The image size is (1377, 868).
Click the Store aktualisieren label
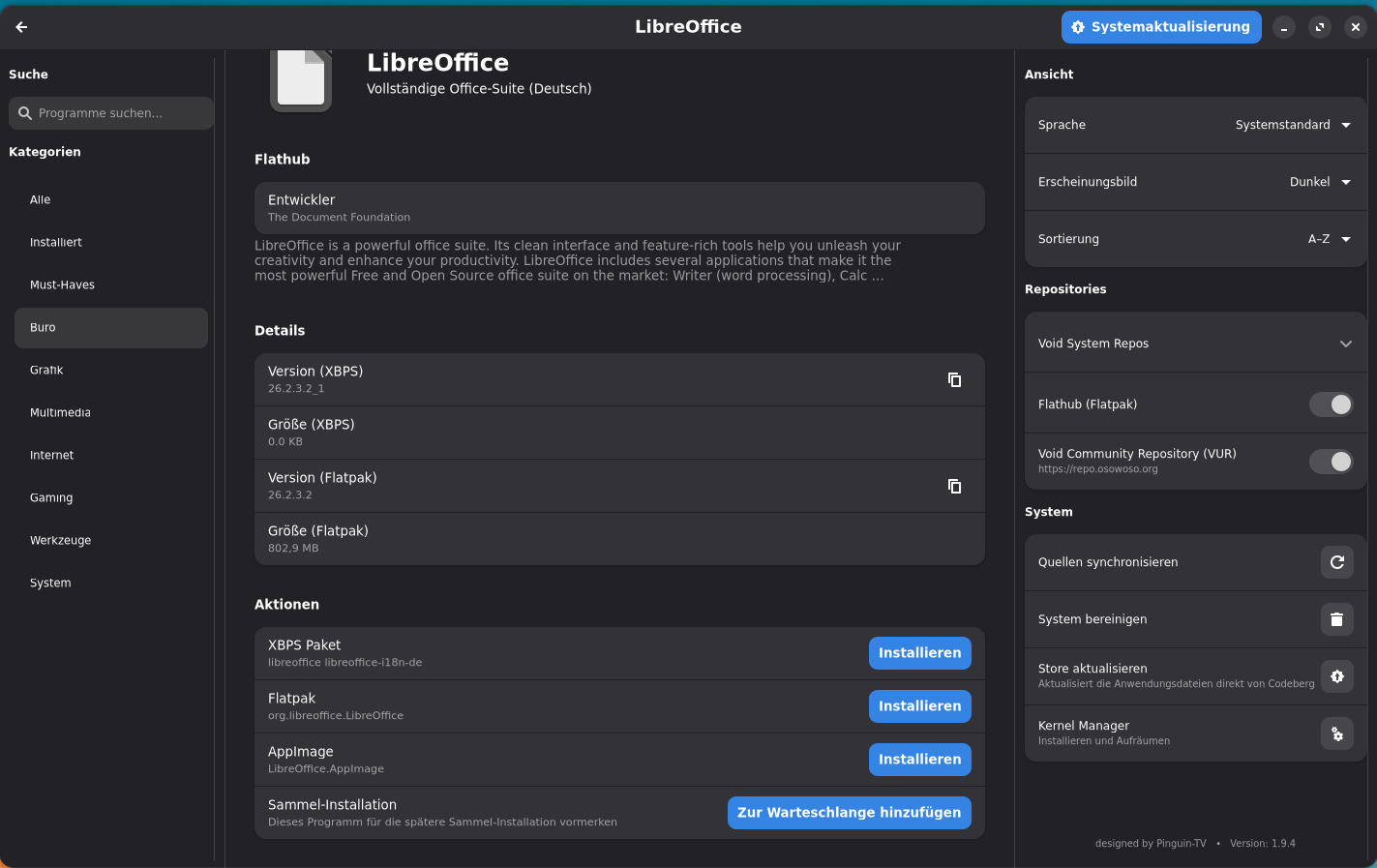click(x=1093, y=669)
